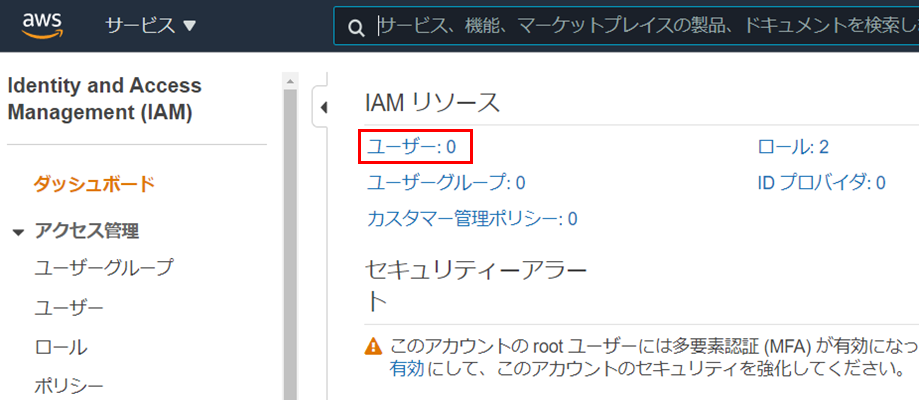This screenshot has width=919, height=400.
Task: Click the セキュリティーアラート heading
Action: pyautogui.click(x=475, y=286)
